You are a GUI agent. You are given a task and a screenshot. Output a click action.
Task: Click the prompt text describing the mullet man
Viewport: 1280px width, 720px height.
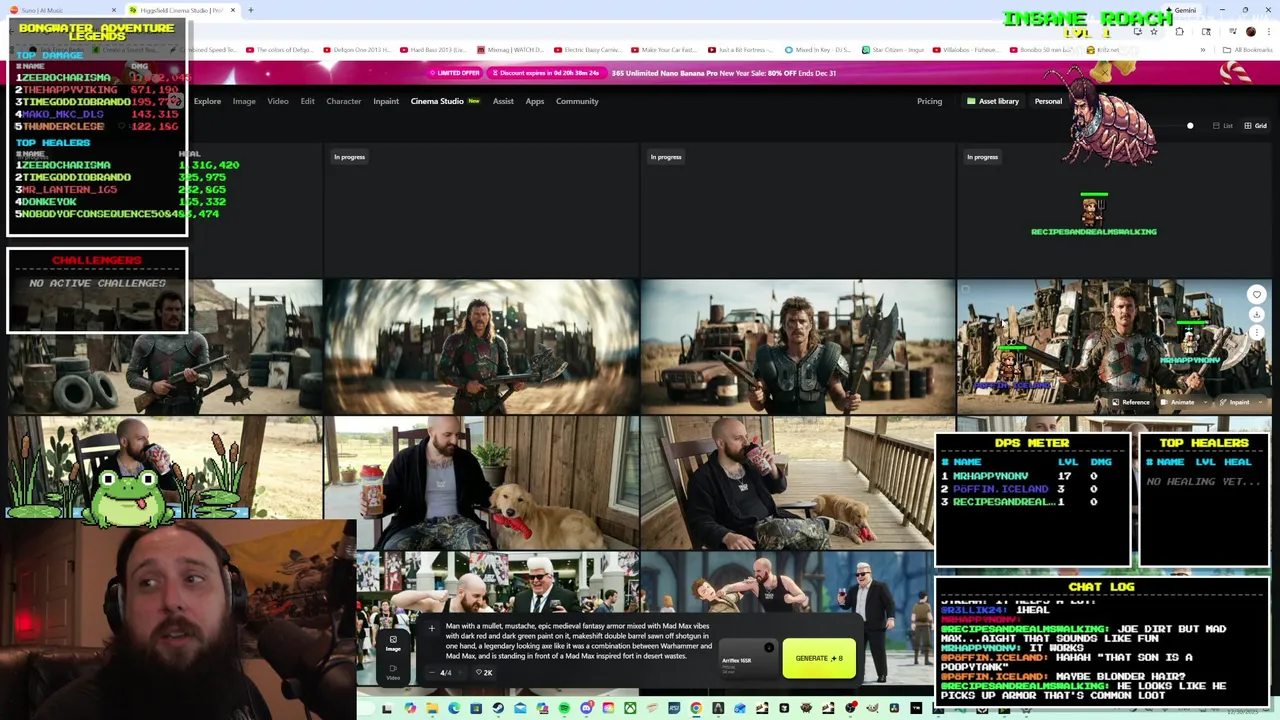tap(578, 641)
